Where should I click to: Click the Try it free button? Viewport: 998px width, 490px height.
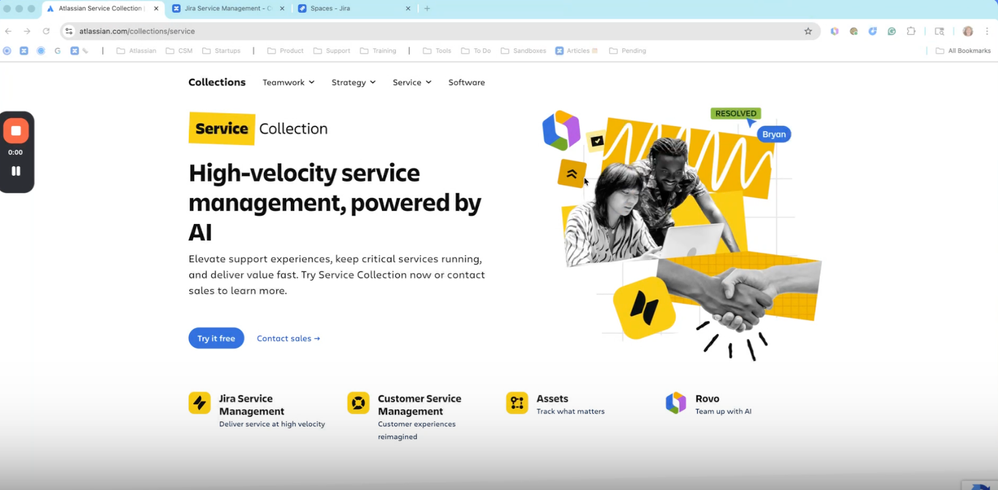216,339
